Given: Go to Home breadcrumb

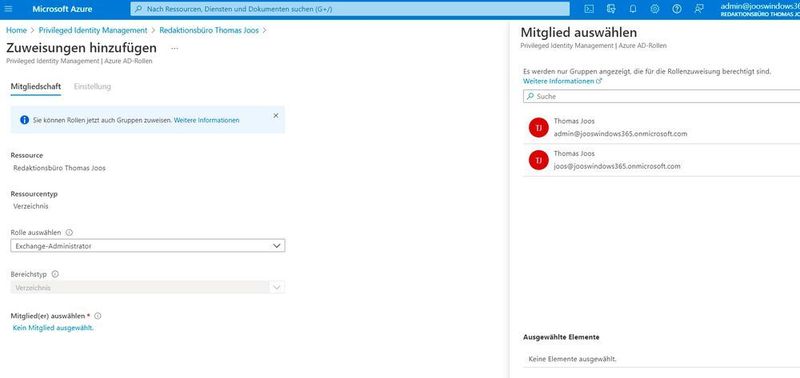Looking at the screenshot, I should pos(16,30).
